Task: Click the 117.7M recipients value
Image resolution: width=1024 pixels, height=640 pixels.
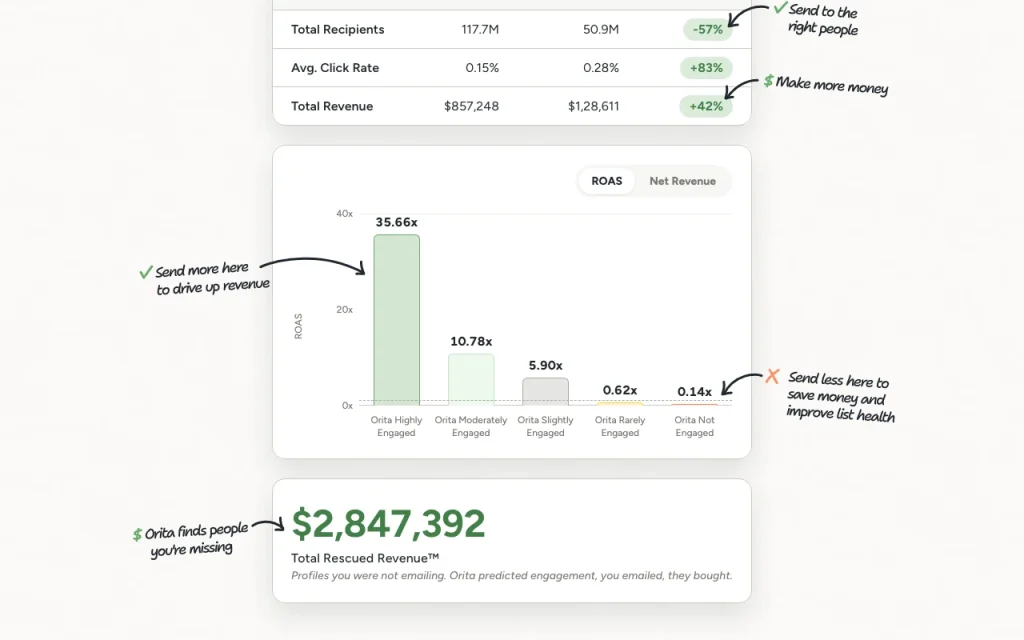Action: pos(480,29)
